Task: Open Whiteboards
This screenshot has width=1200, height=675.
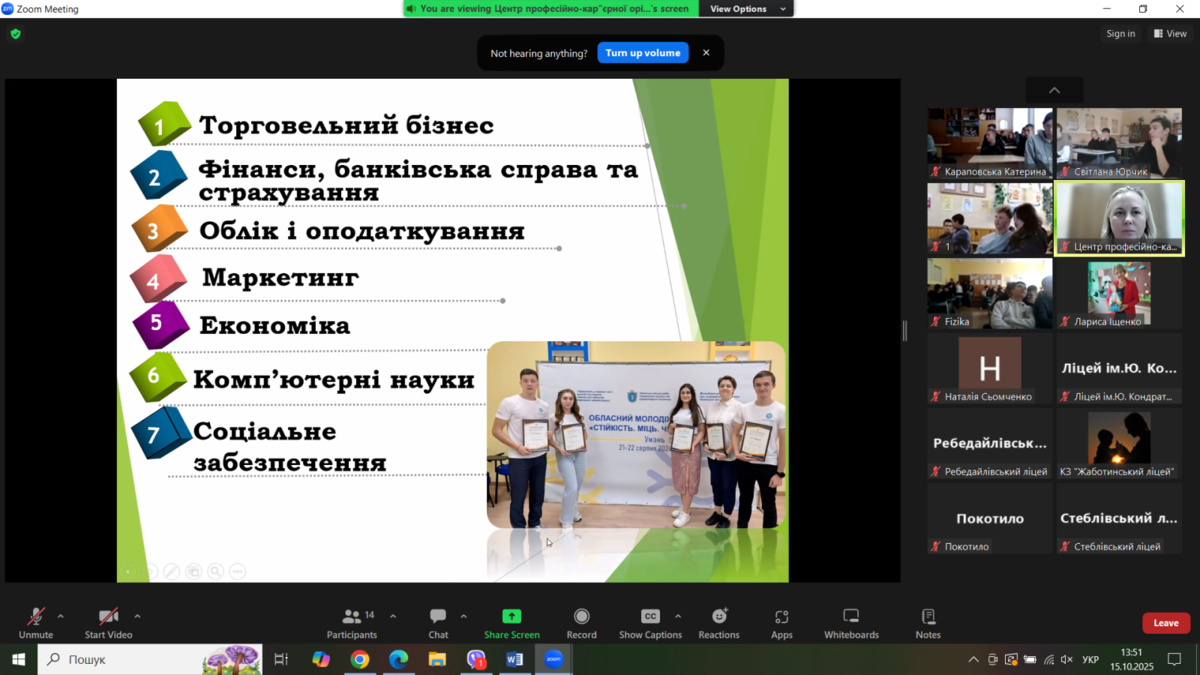Action: 851,622
